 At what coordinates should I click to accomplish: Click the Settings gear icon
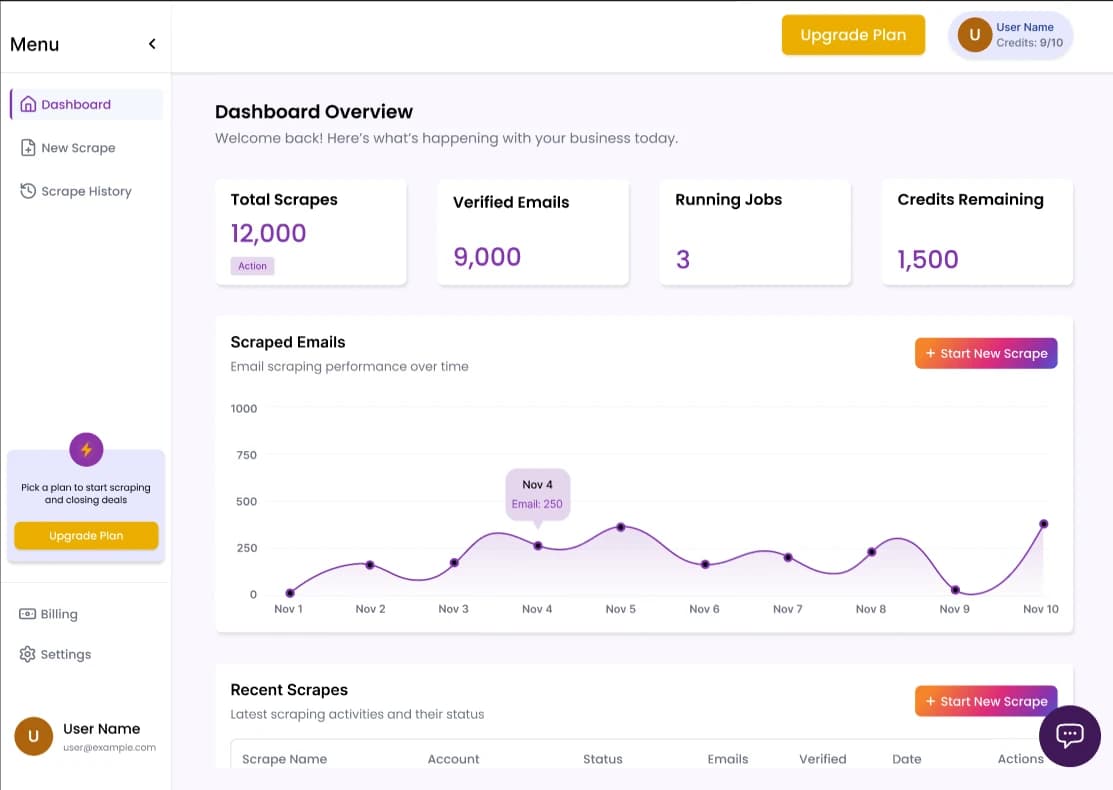pyautogui.click(x=28, y=654)
